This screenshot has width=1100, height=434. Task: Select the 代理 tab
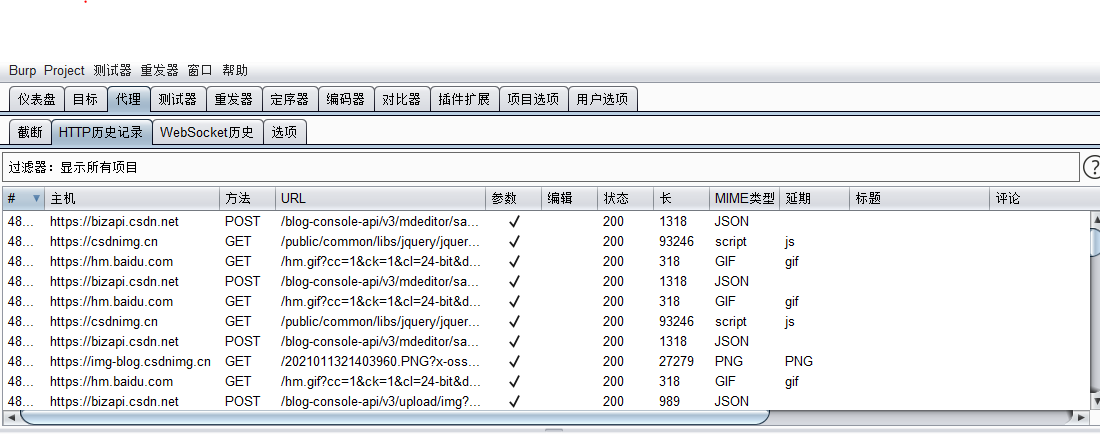128,99
